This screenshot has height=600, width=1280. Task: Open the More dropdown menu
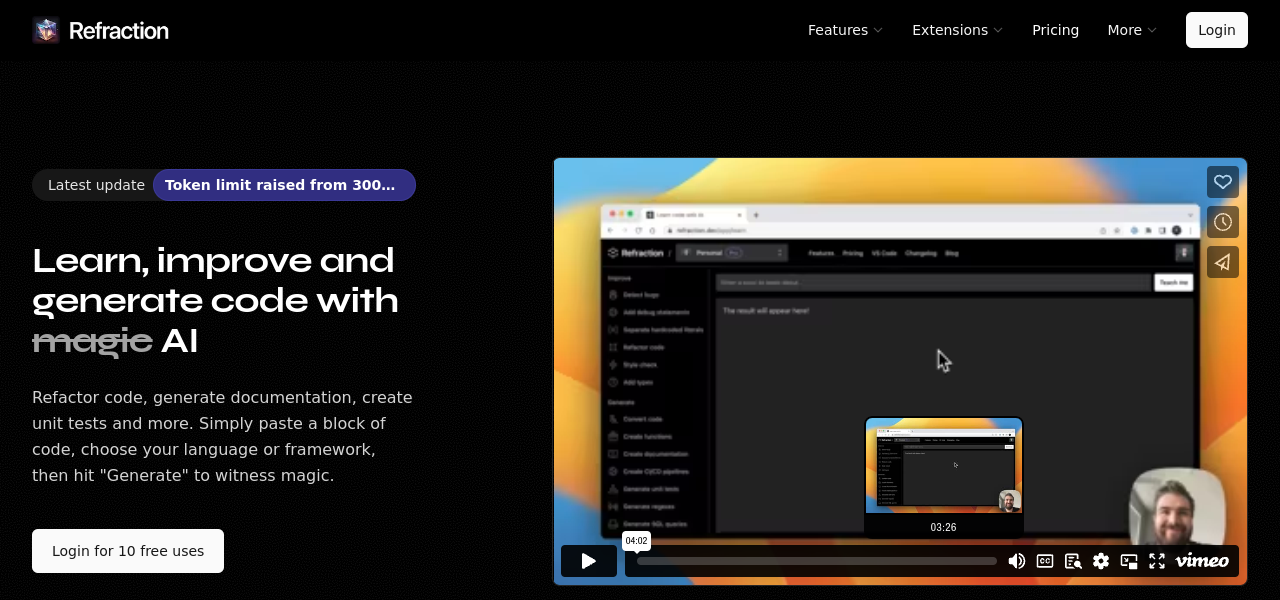coord(1131,30)
